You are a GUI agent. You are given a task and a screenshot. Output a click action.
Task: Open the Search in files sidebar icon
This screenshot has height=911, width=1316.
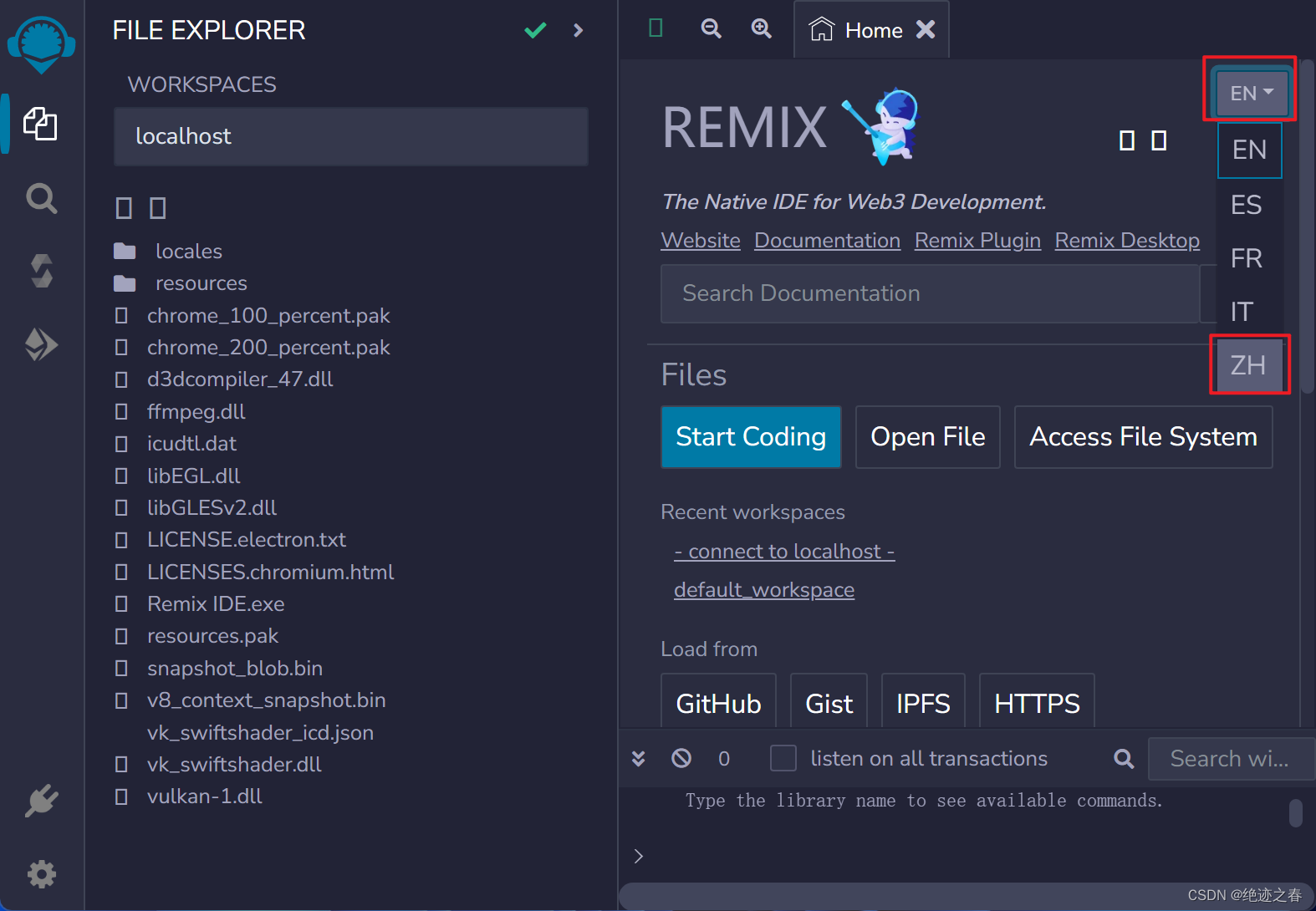(41, 198)
